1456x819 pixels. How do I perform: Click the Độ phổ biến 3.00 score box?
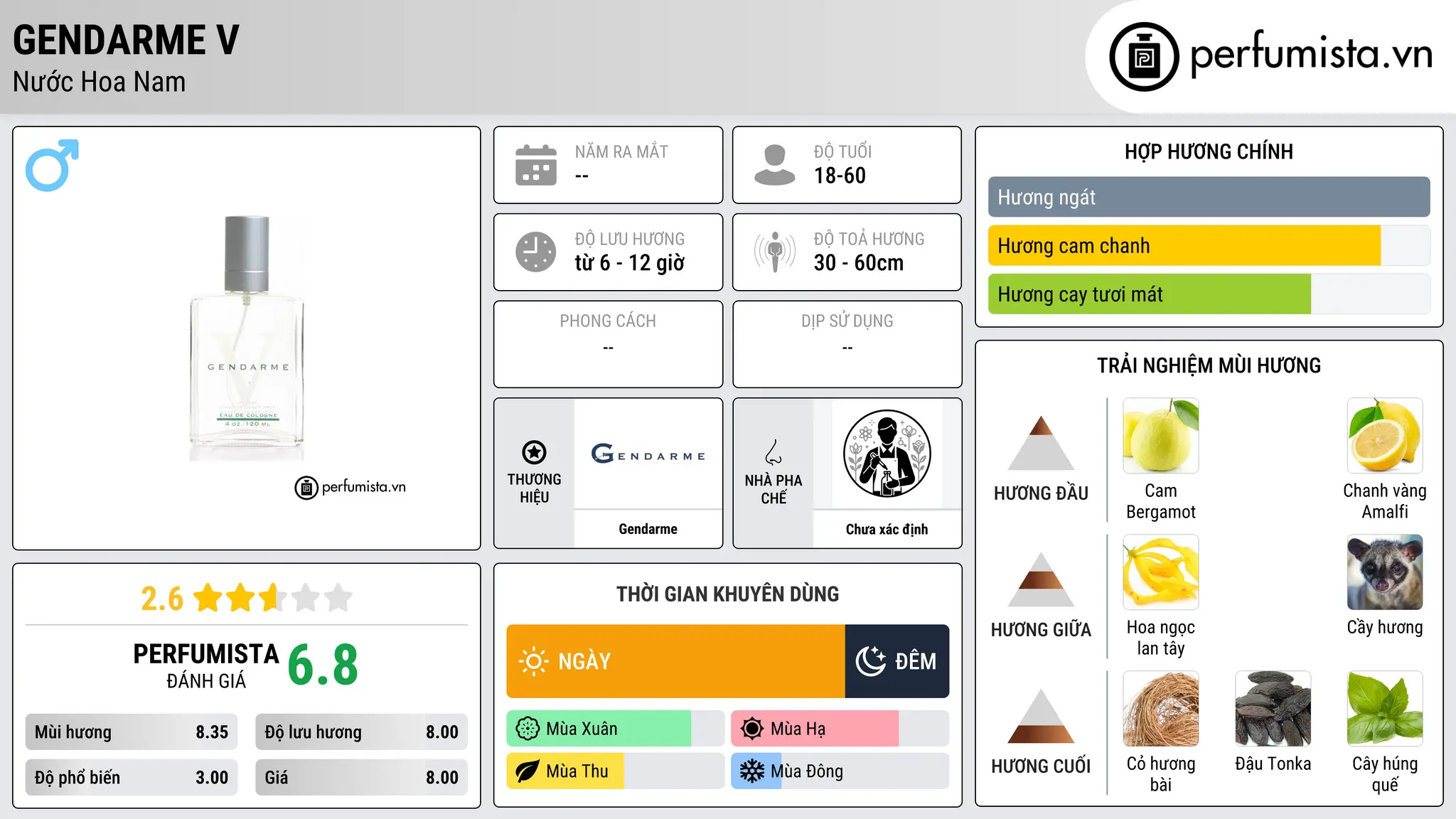tap(132, 778)
